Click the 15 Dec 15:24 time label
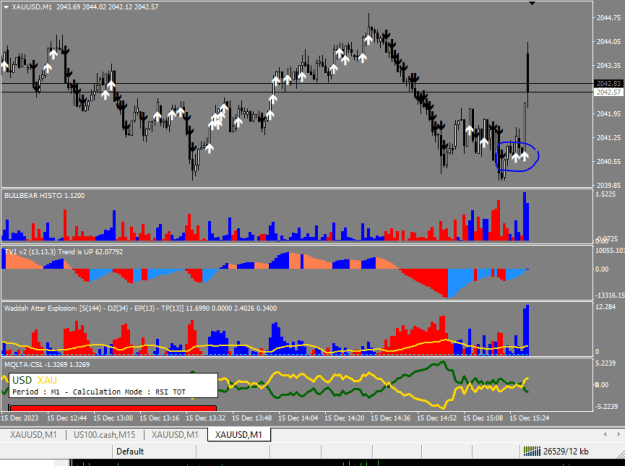This screenshot has height=466, width=625. click(529, 418)
